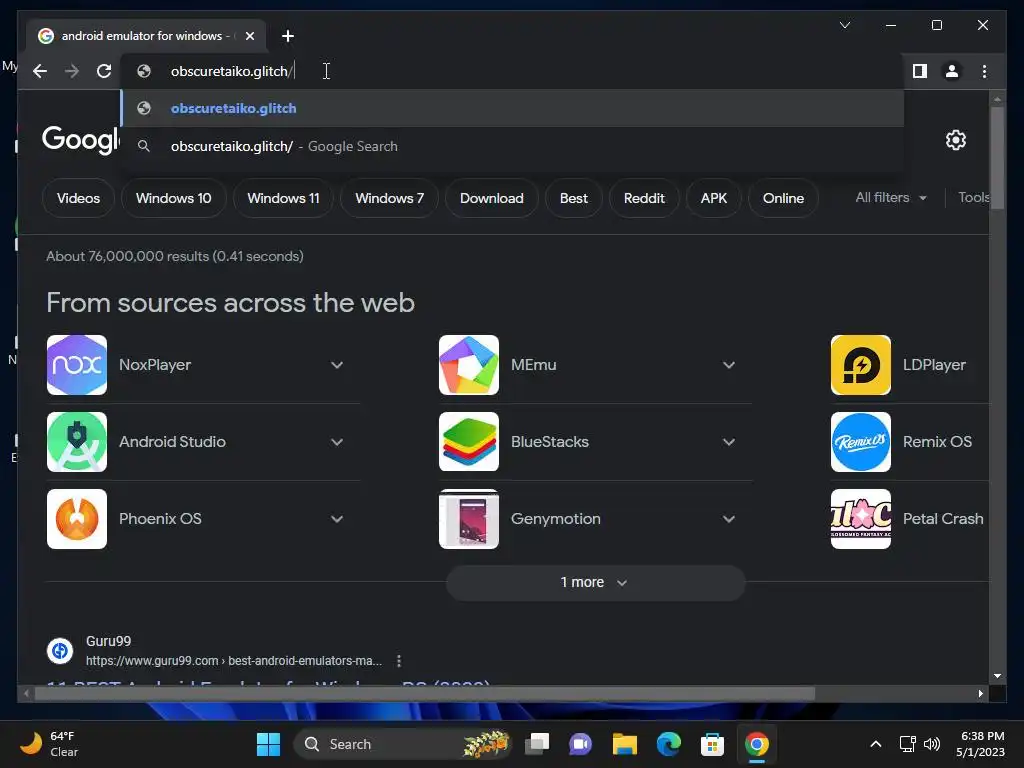The image size is (1024, 768).
Task: Click the Genymotion name label
Action: [556, 519]
